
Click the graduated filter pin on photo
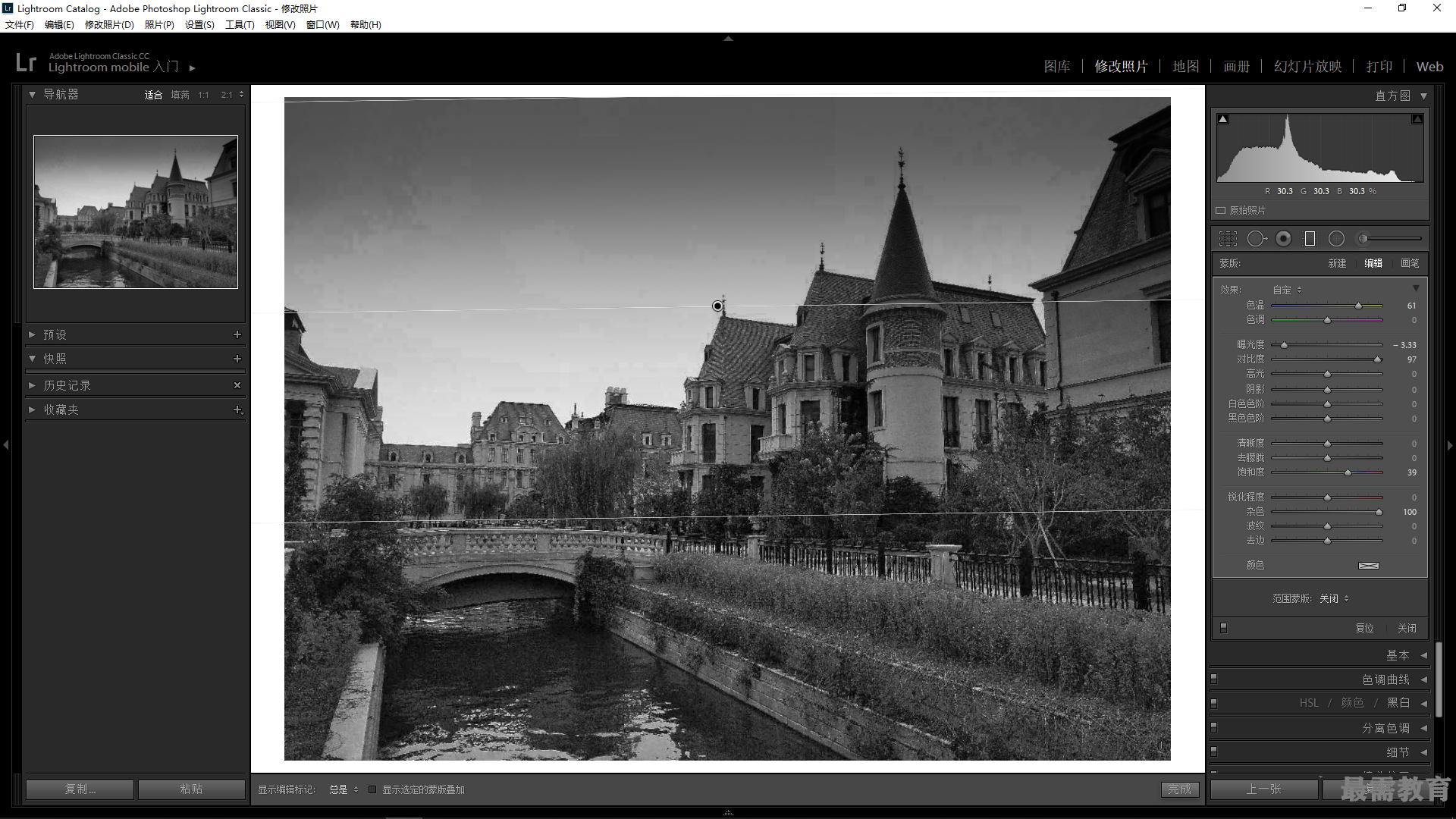[x=717, y=306]
